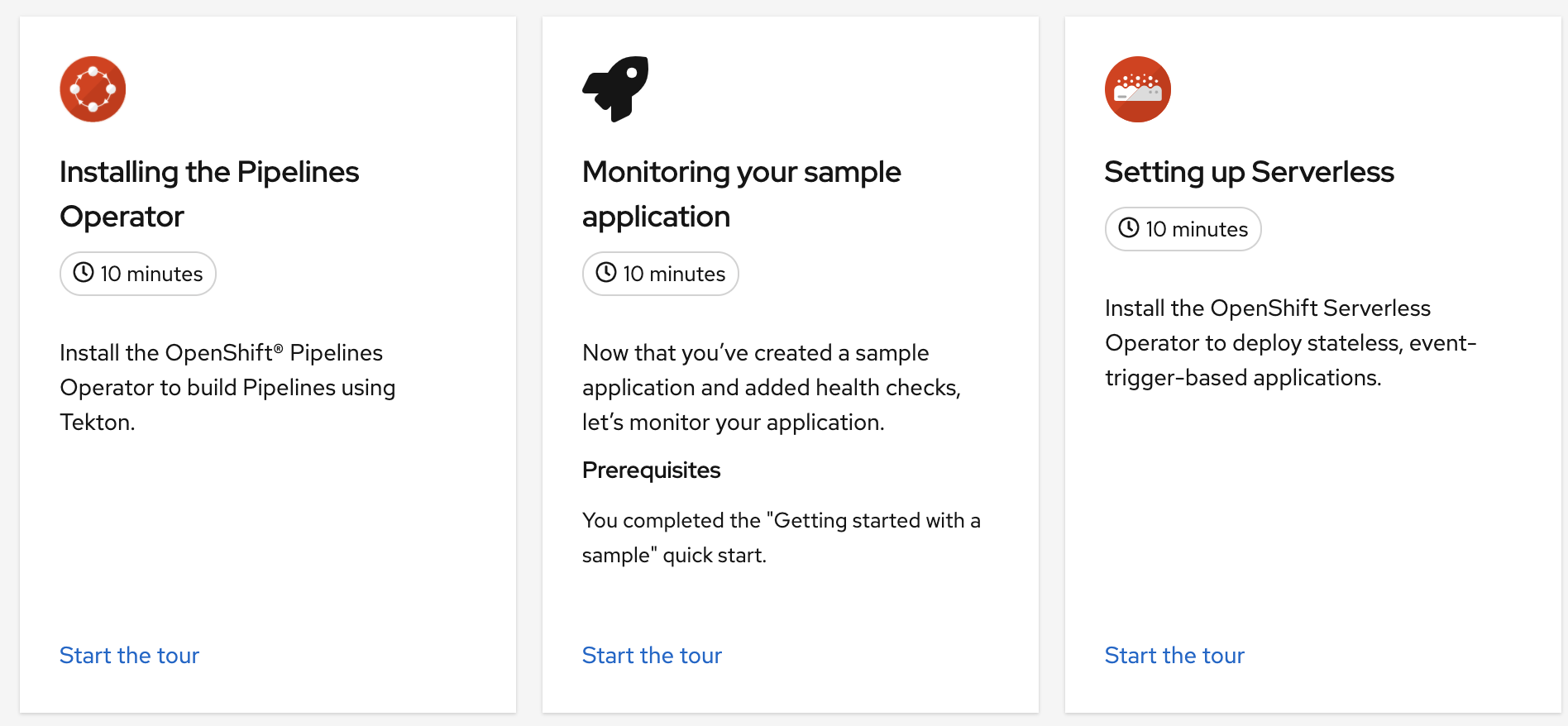
Task: Click the description about adding health checks
Action: pyautogui.click(x=771, y=387)
